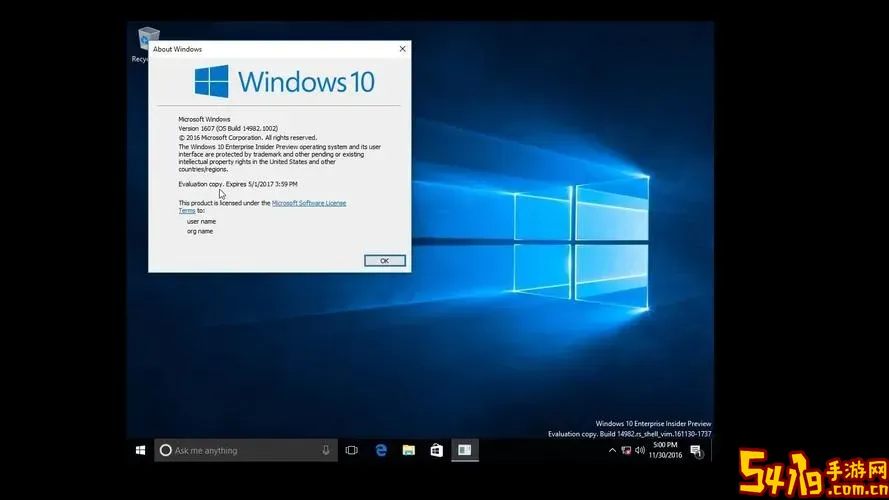Open the volume speaker tray icon
The image size is (889, 500).
640,450
